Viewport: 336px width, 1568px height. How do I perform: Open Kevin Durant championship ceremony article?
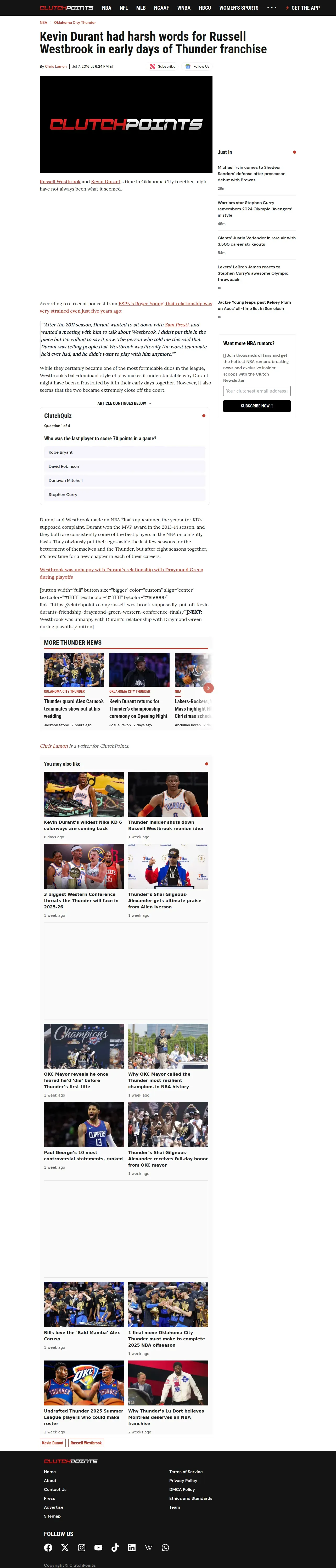[139, 708]
